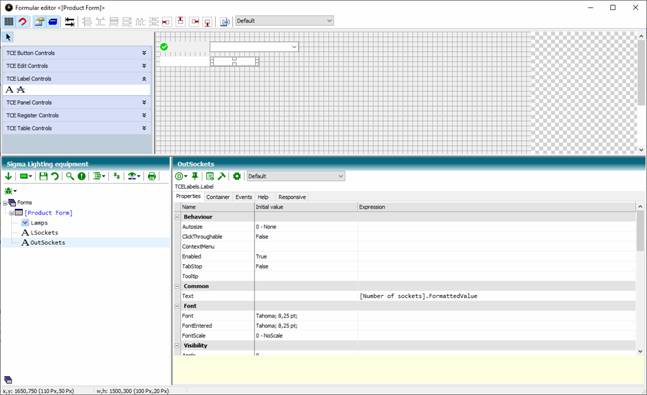This screenshot has height=395, width=647.
Task: Collapse the Behaviour property section
Action: (x=177, y=217)
